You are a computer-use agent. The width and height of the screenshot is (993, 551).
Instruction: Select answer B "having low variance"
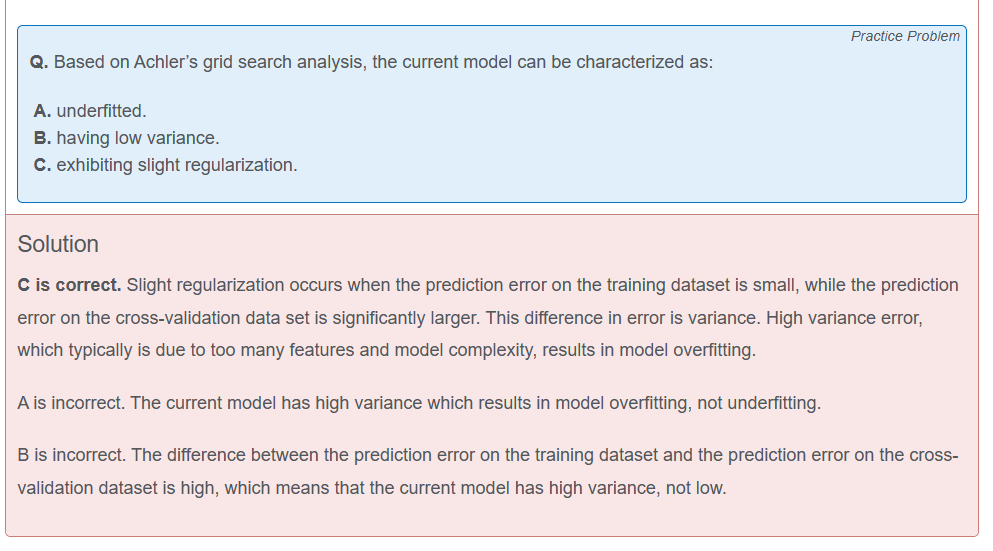pyautogui.click(x=137, y=138)
